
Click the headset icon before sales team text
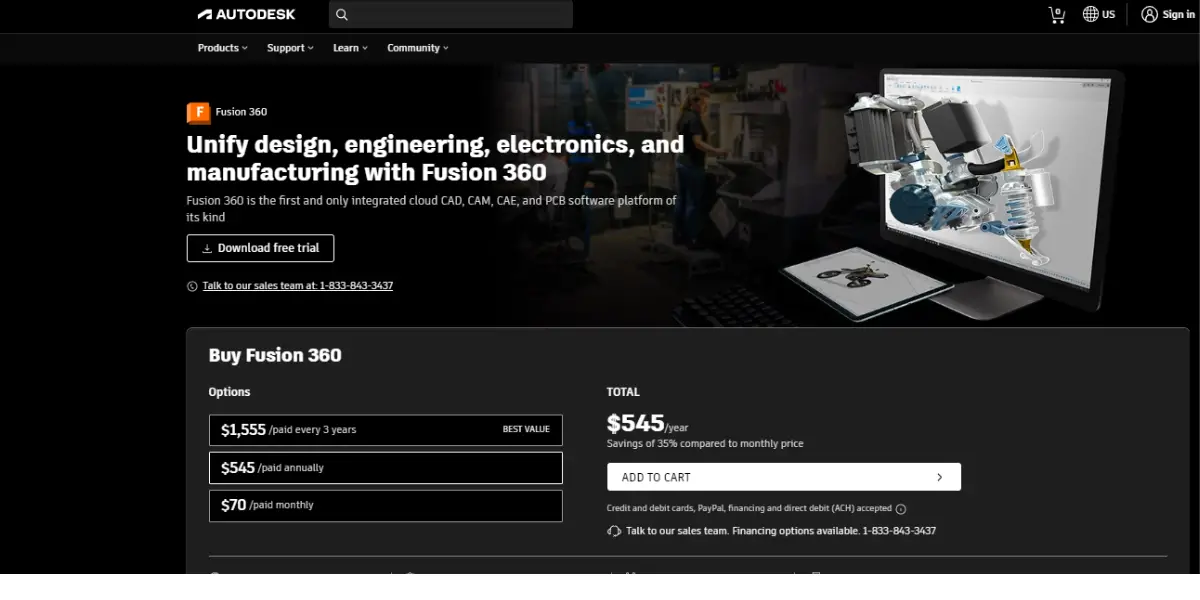click(614, 531)
